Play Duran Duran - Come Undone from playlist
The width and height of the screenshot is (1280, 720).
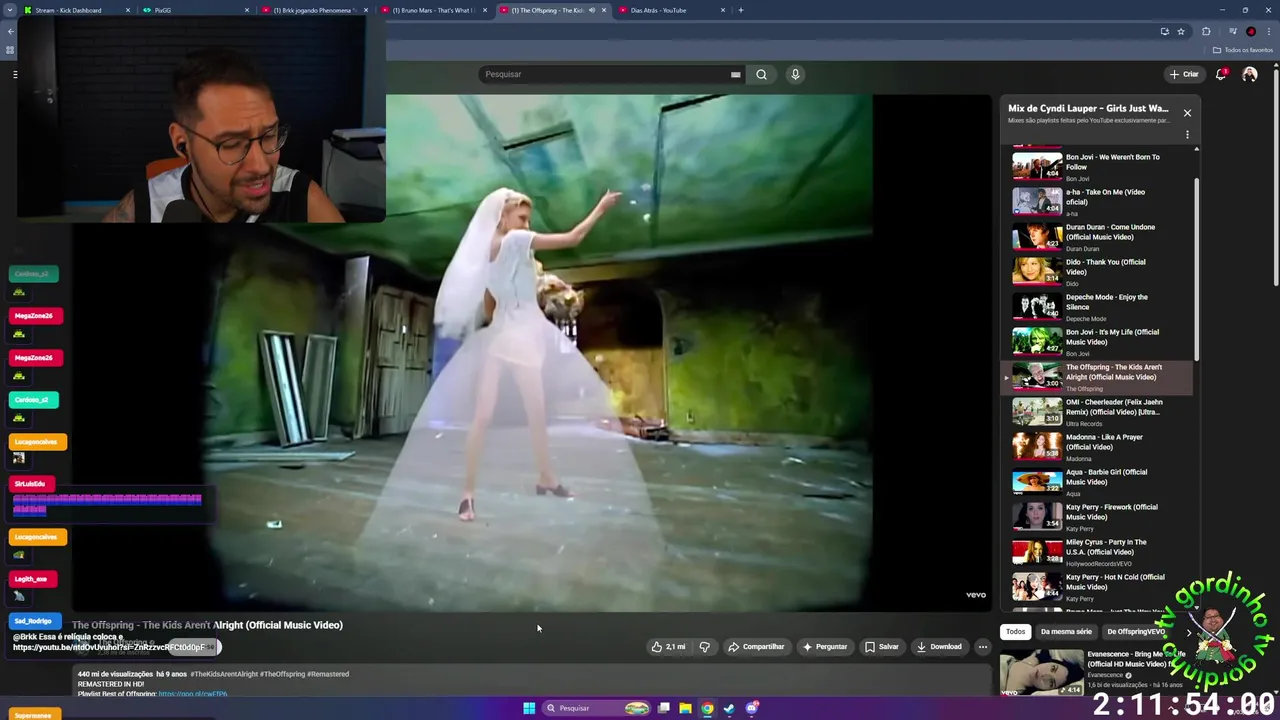click(x=1097, y=237)
